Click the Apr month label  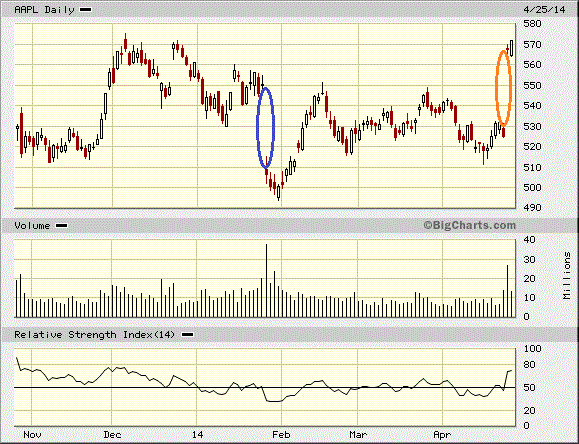[x=442, y=434]
